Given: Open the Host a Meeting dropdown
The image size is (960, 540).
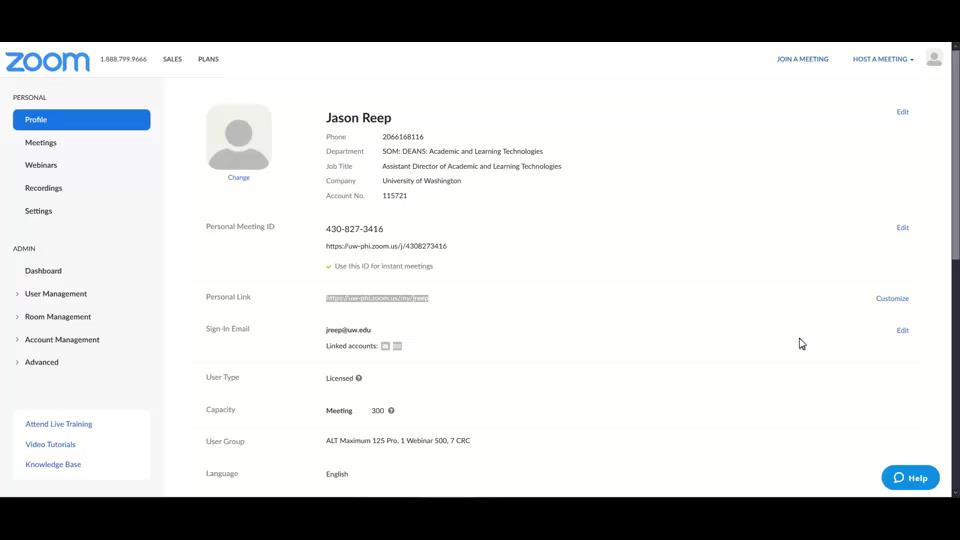Looking at the screenshot, I should [882, 59].
